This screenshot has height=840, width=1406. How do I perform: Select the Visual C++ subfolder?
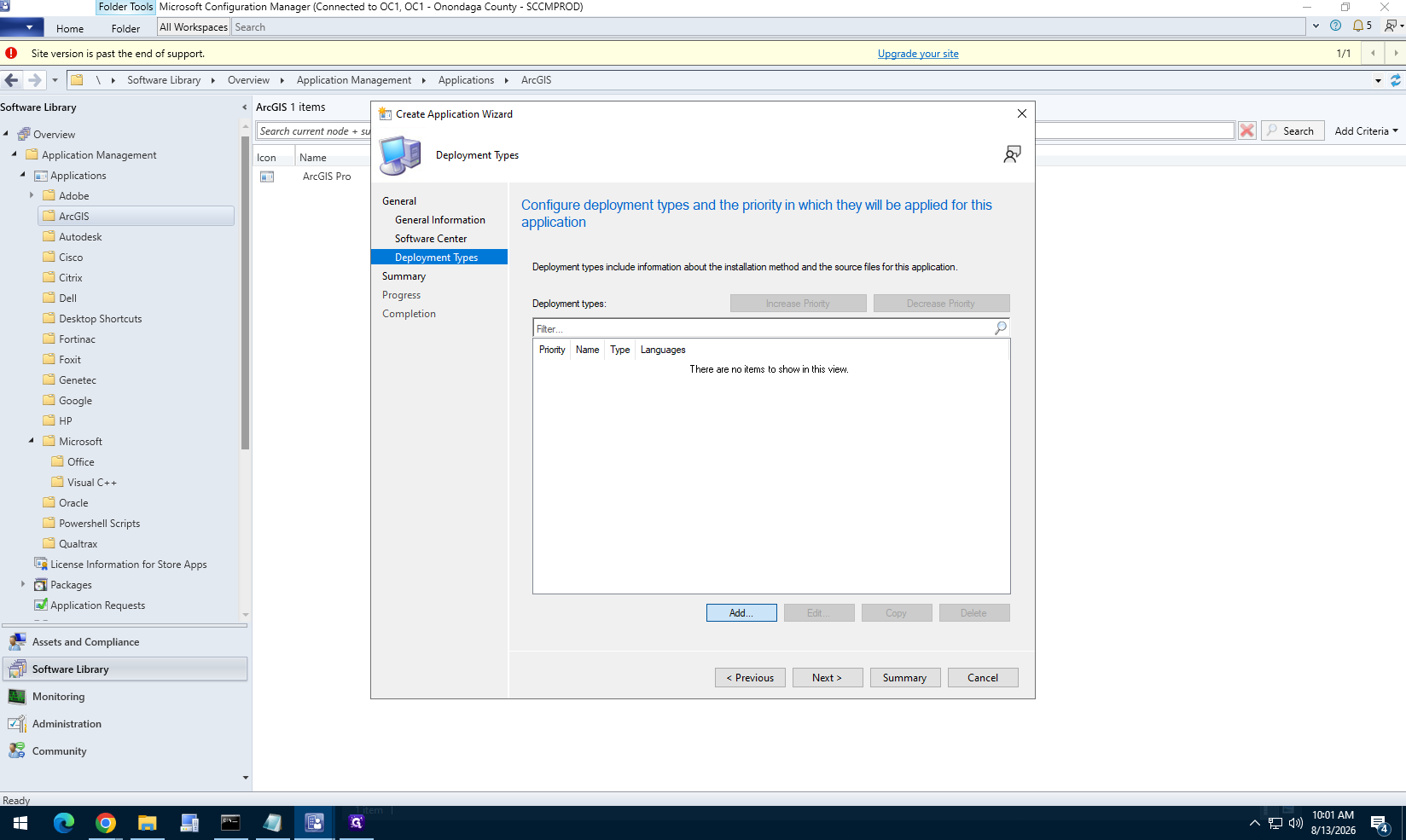click(91, 483)
